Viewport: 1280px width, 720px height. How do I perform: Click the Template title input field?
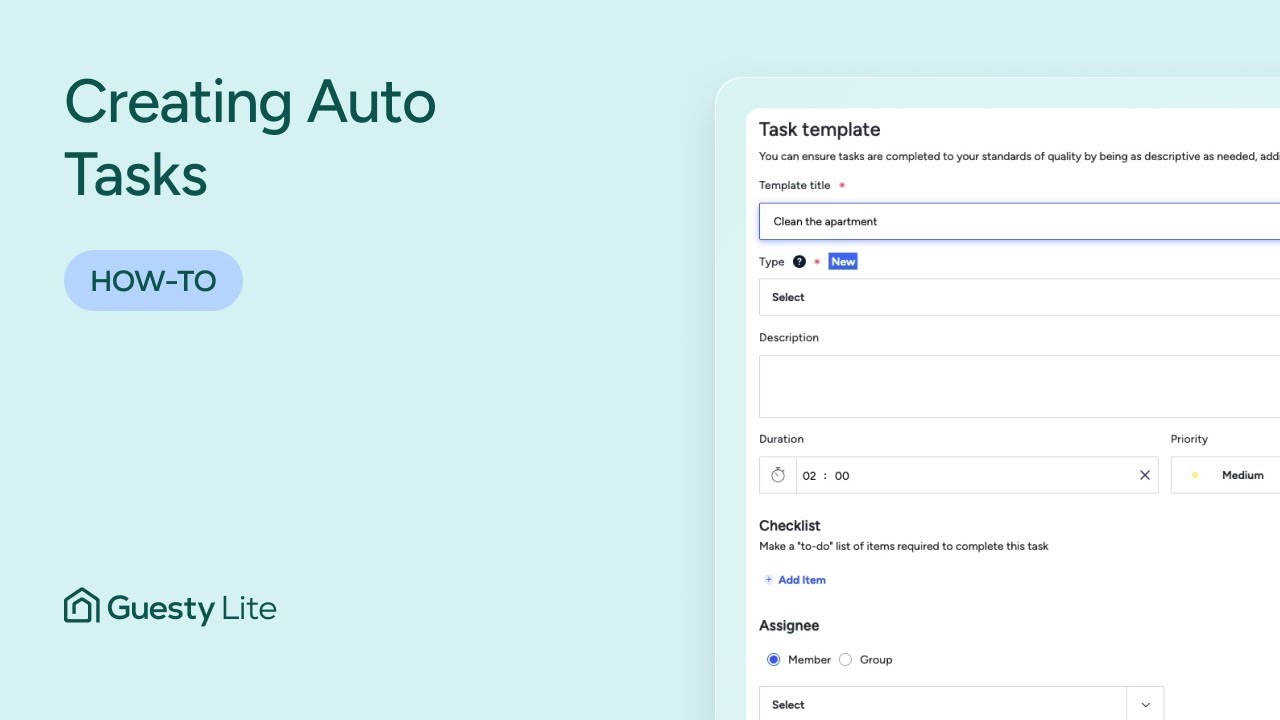[x=1020, y=222]
